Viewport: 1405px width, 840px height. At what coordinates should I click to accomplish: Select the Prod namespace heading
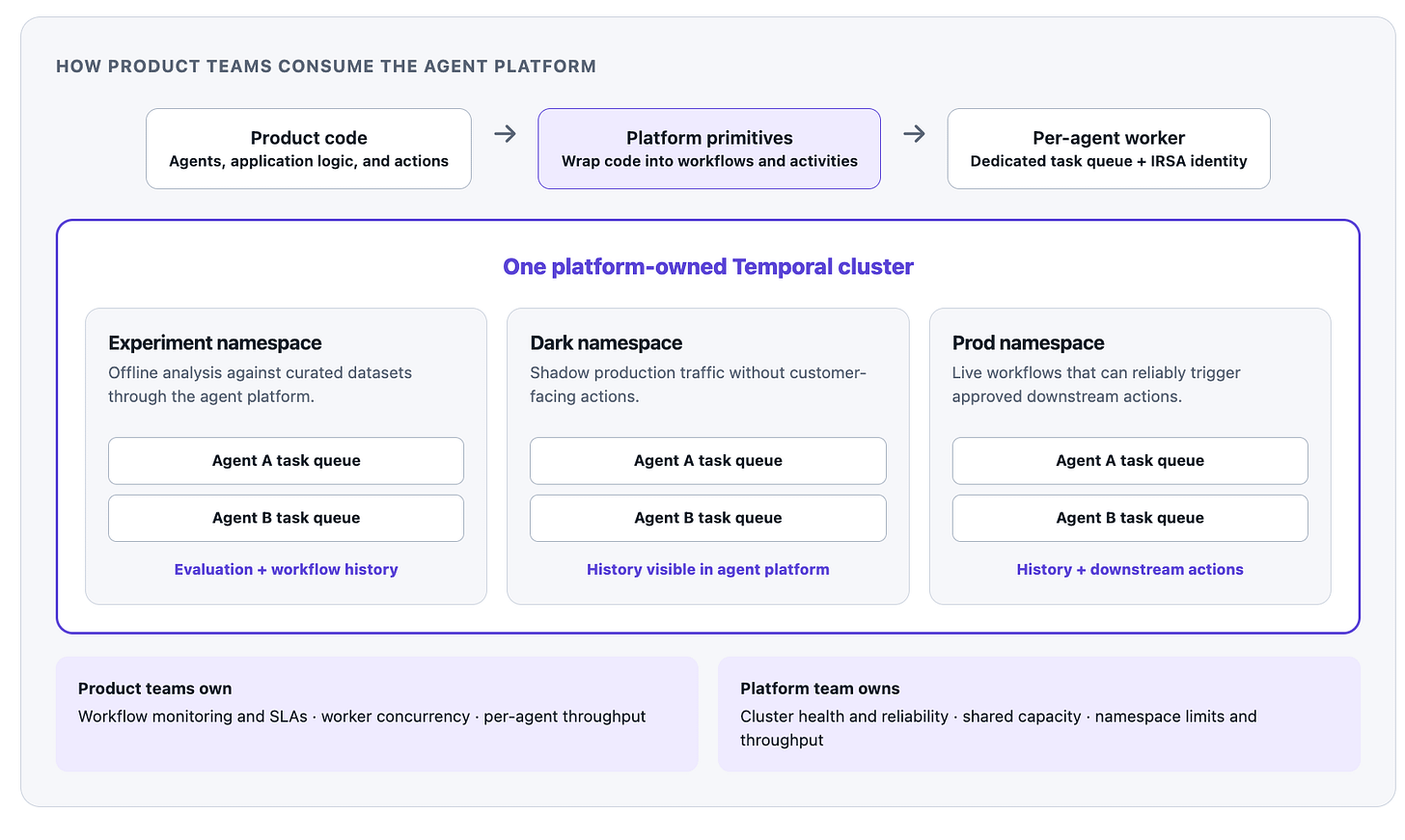click(1028, 343)
